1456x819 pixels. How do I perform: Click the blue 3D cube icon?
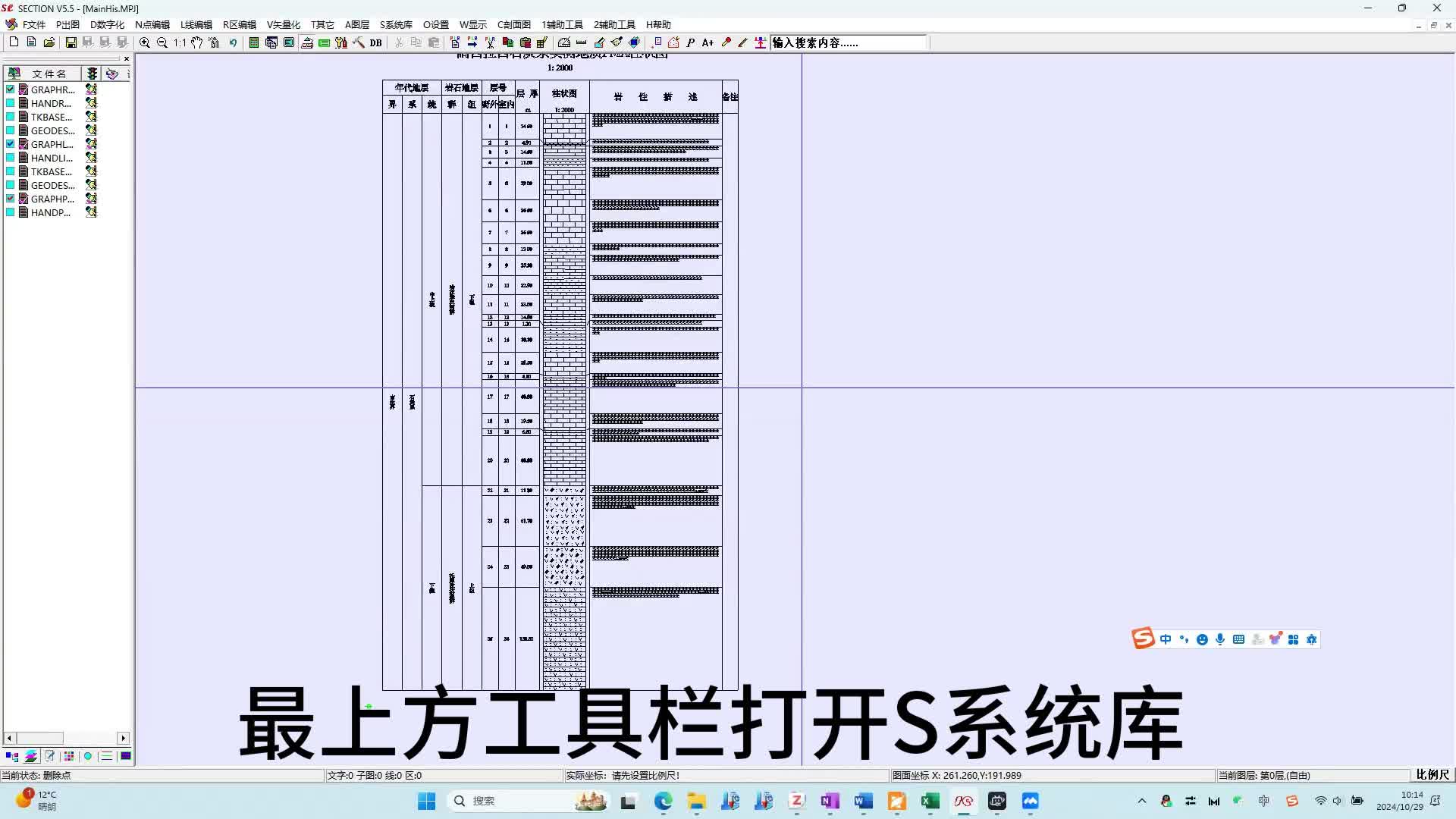(x=635, y=42)
